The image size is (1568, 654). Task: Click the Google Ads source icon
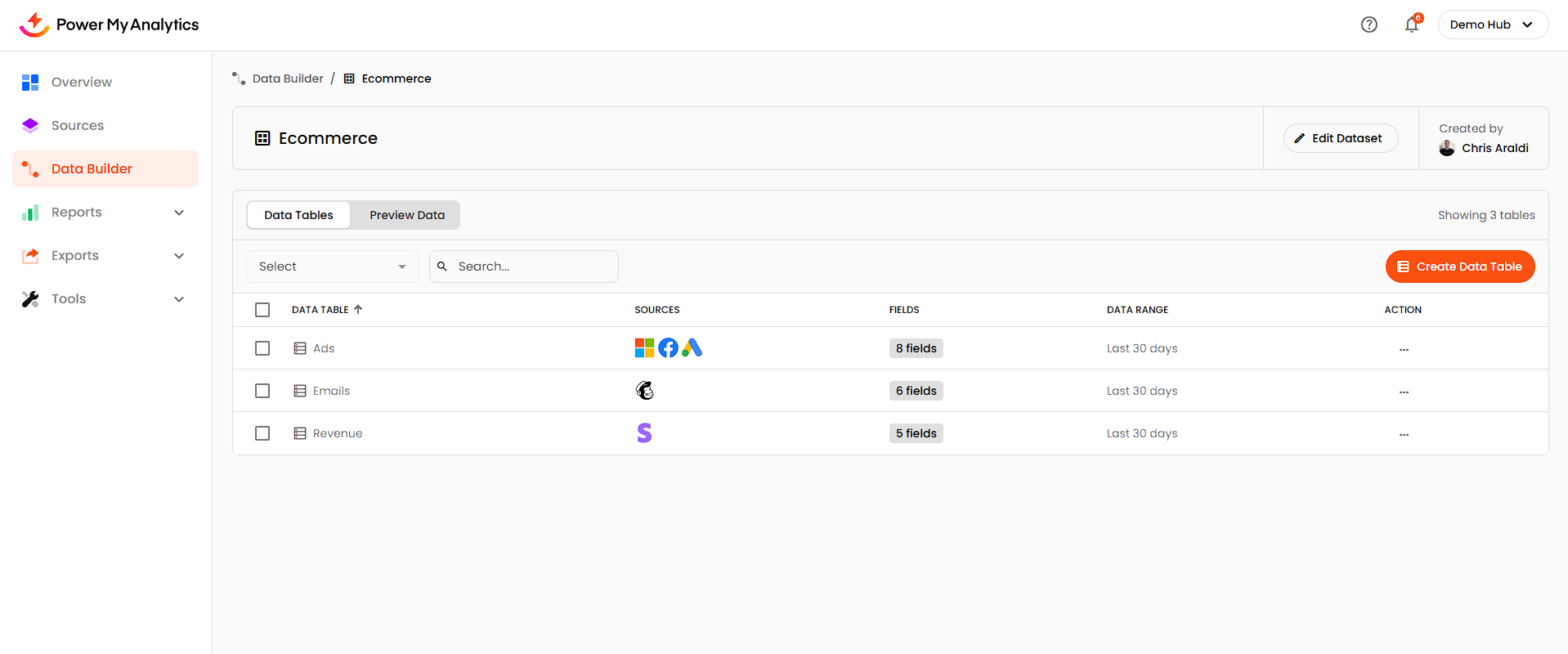click(692, 348)
